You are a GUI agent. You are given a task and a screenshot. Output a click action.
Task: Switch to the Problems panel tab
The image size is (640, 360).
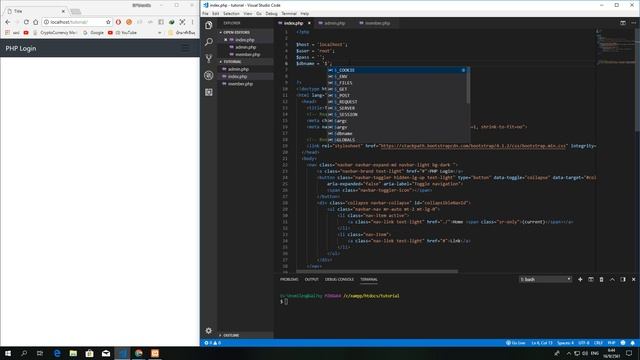click(x=289, y=280)
